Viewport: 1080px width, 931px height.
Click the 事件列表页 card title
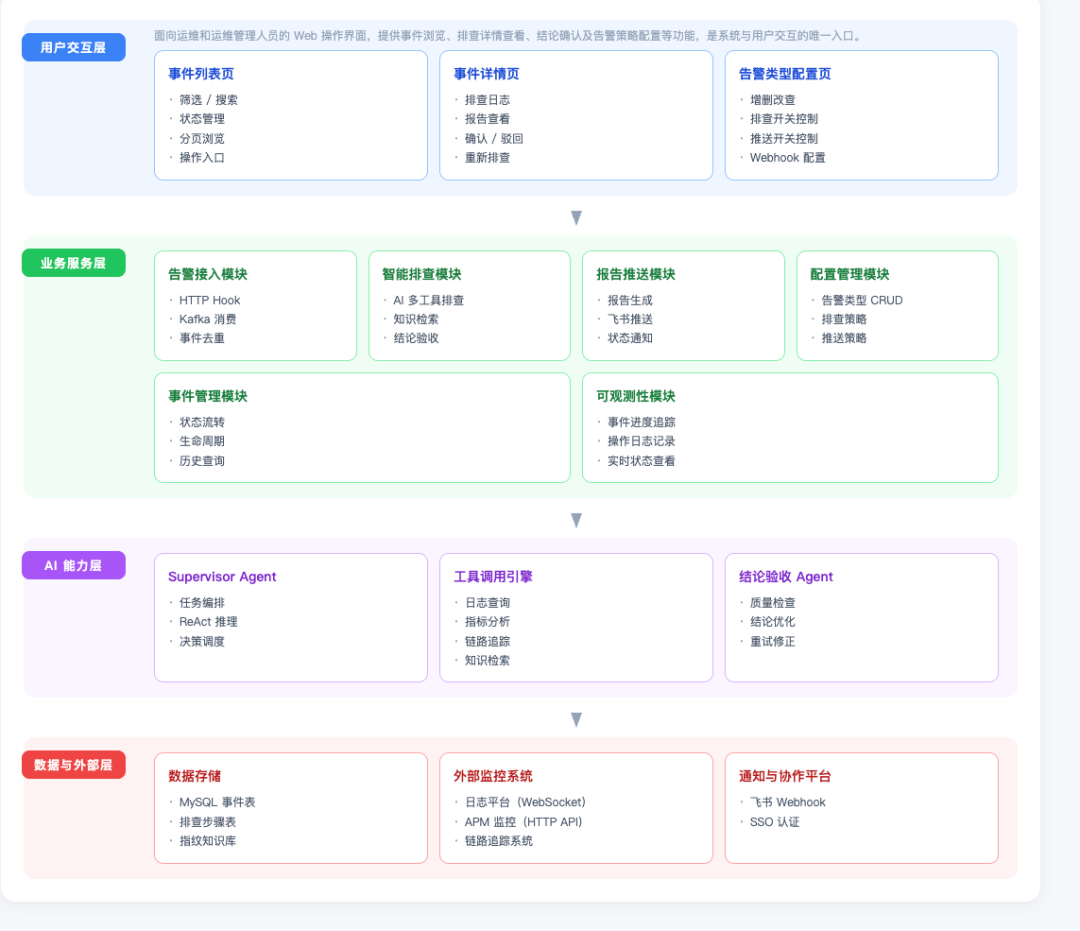click(201, 74)
